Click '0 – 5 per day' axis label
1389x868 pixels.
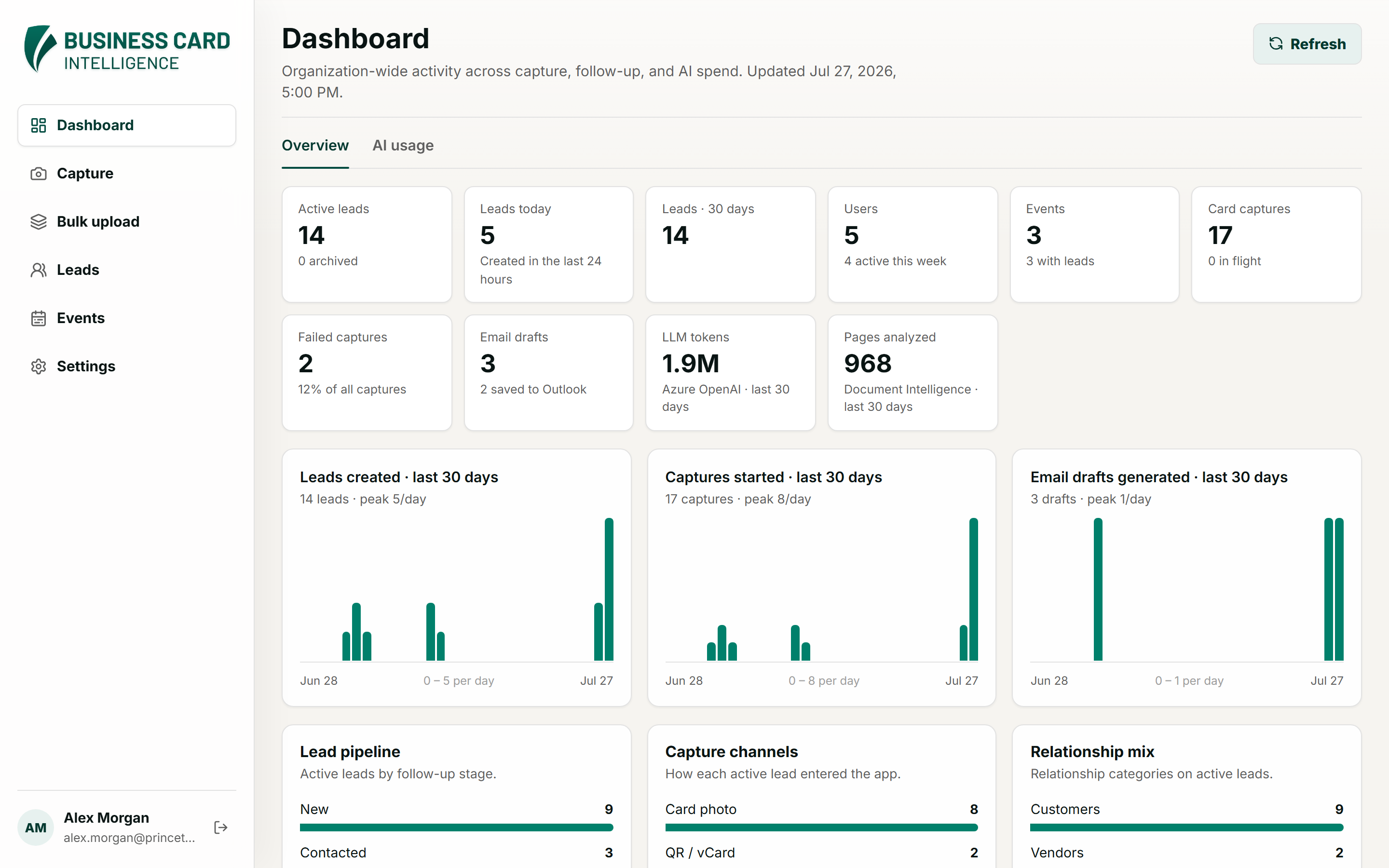pyautogui.click(x=459, y=680)
